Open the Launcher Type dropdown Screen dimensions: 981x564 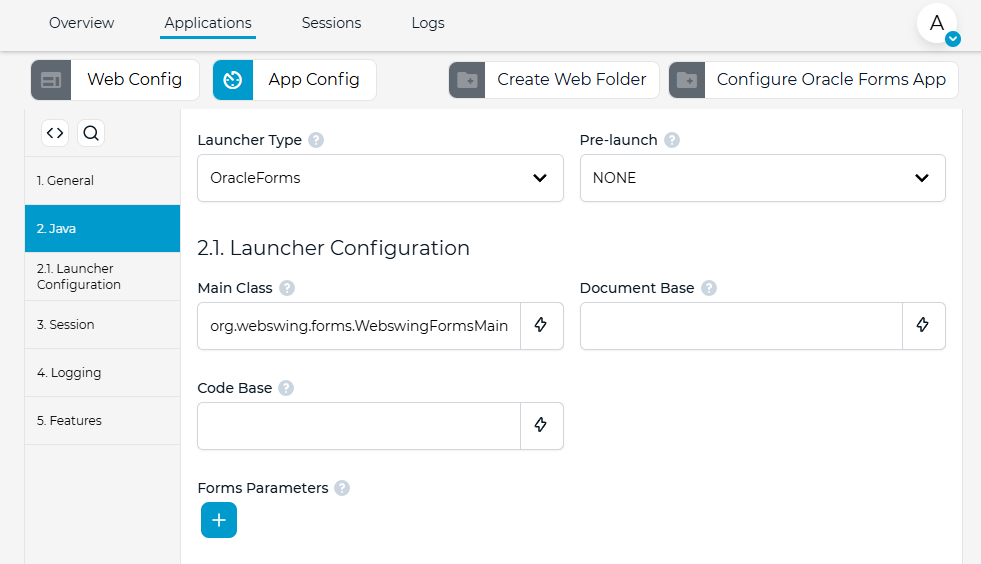point(380,178)
